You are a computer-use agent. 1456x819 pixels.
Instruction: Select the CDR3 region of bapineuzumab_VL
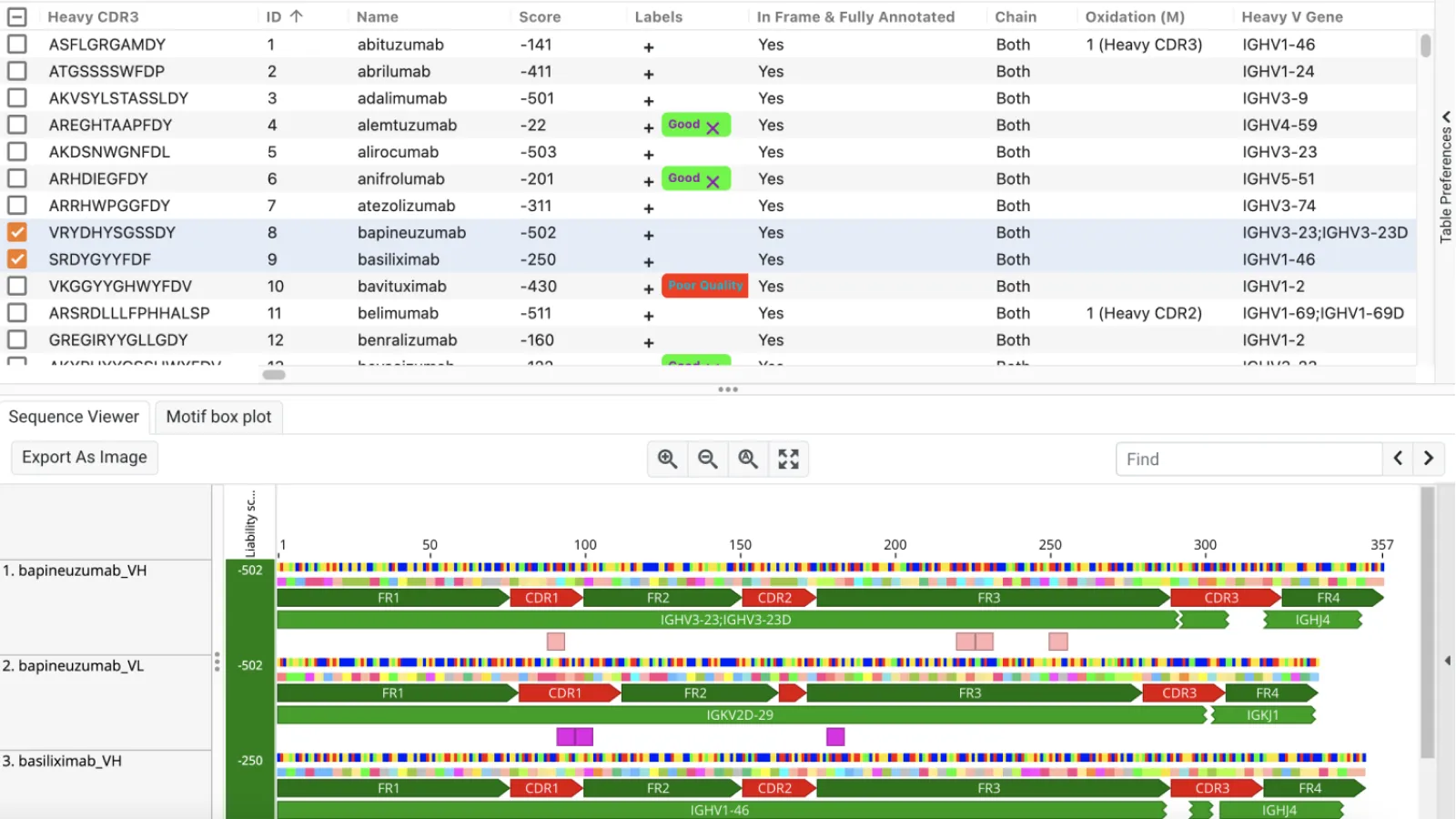coord(1182,693)
